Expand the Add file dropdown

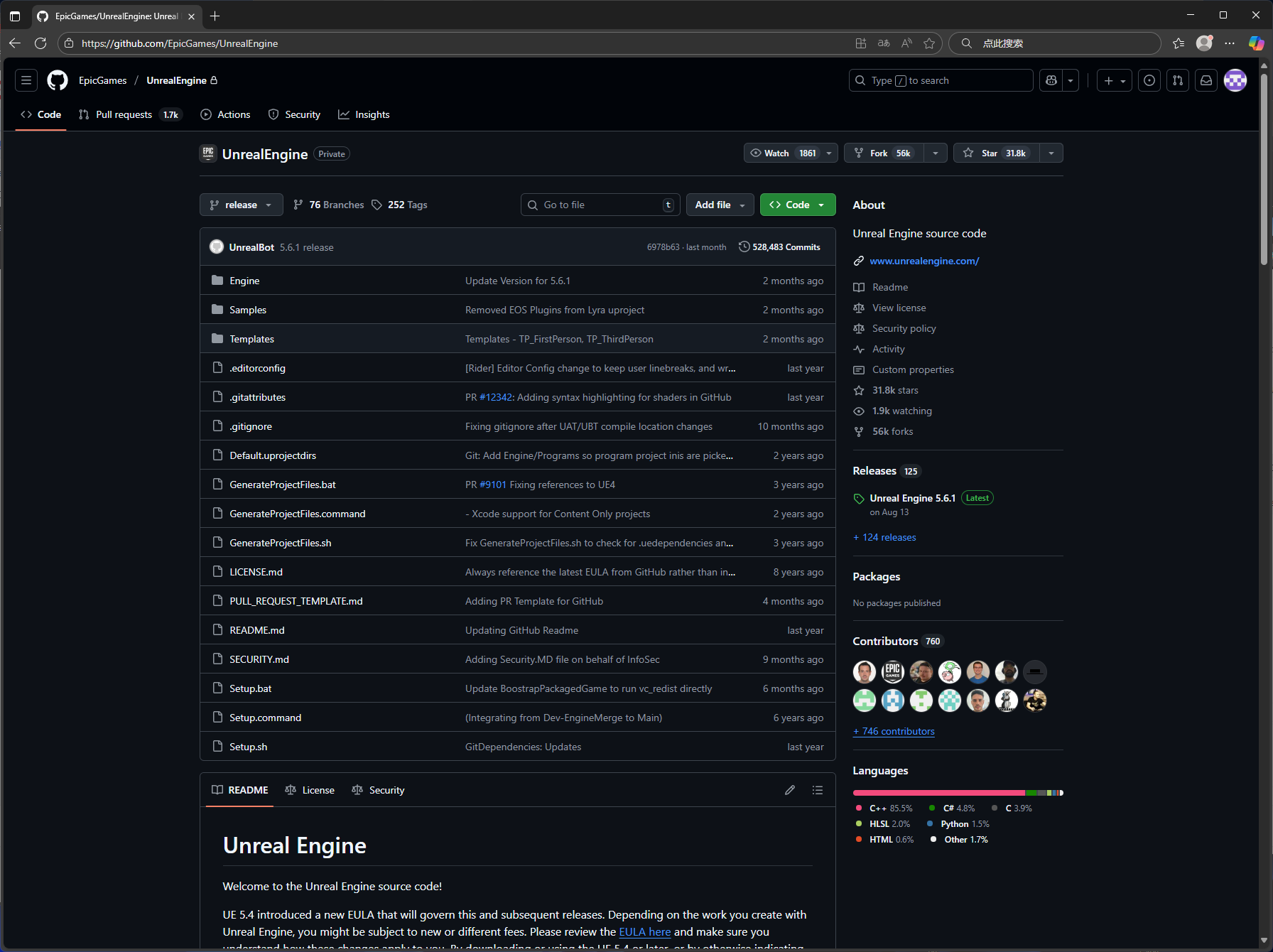(720, 205)
